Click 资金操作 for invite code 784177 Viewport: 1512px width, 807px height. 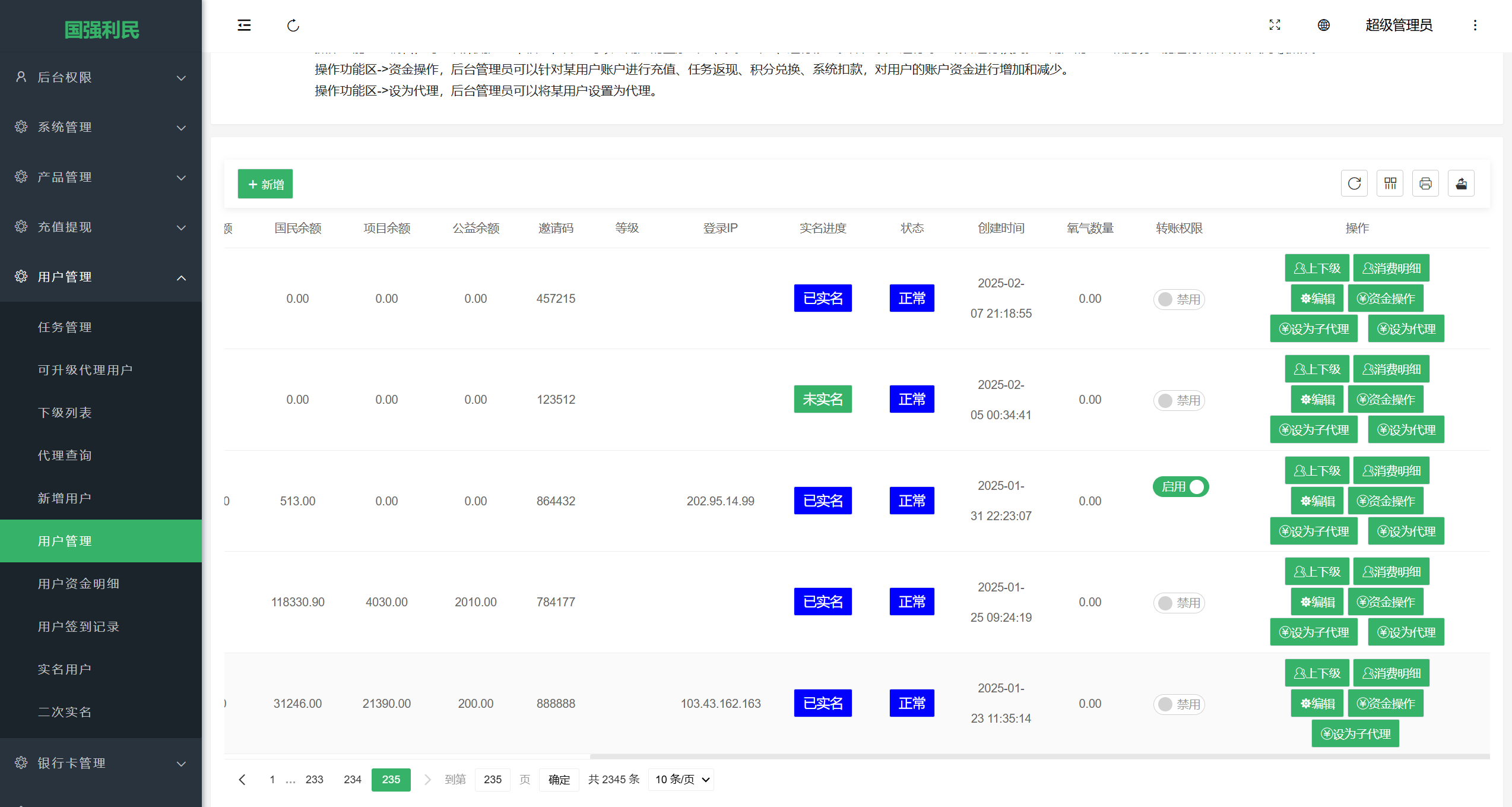(x=1386, y=602)
